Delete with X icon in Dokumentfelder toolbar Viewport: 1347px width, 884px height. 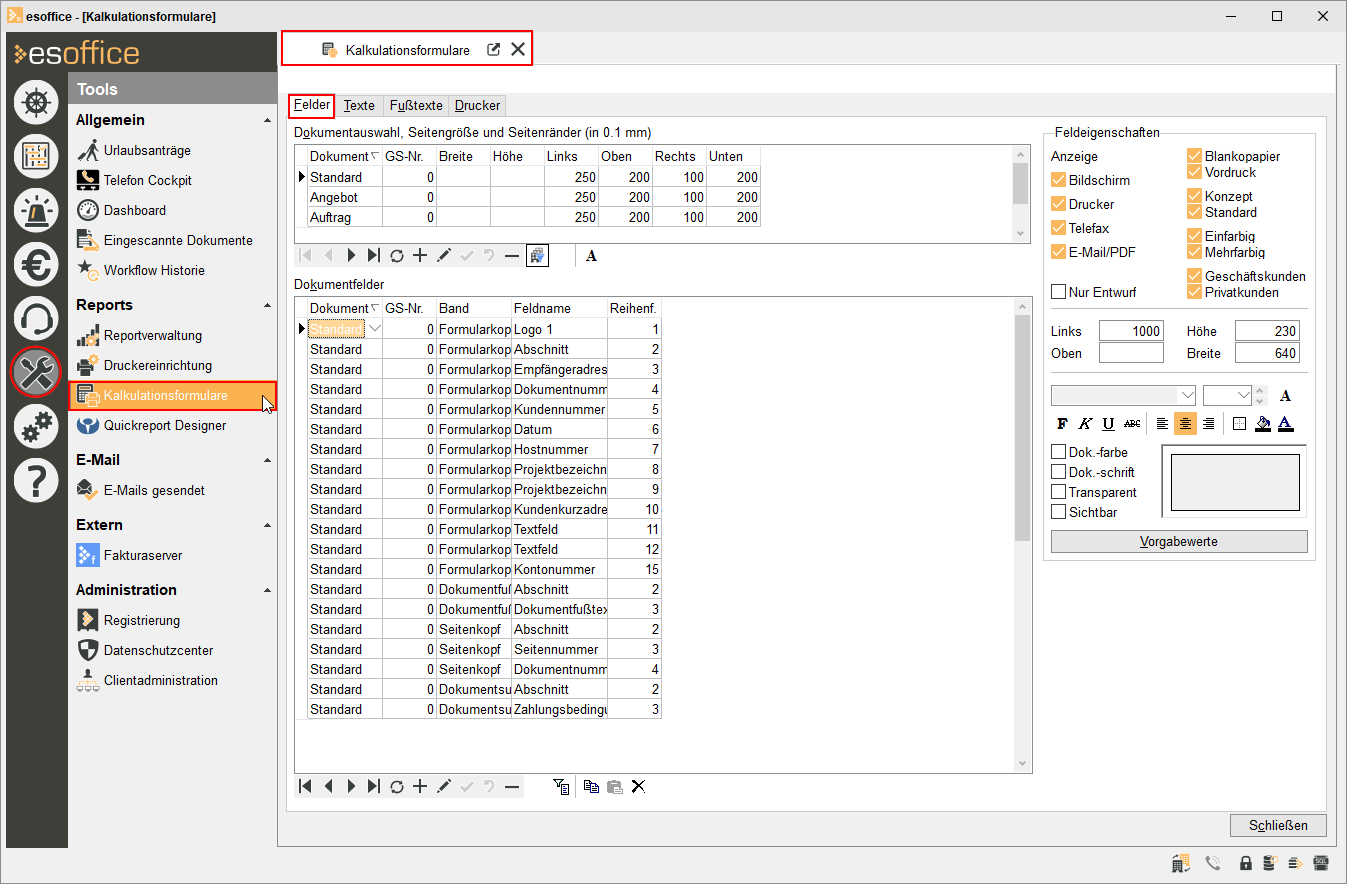click(638, 787)
